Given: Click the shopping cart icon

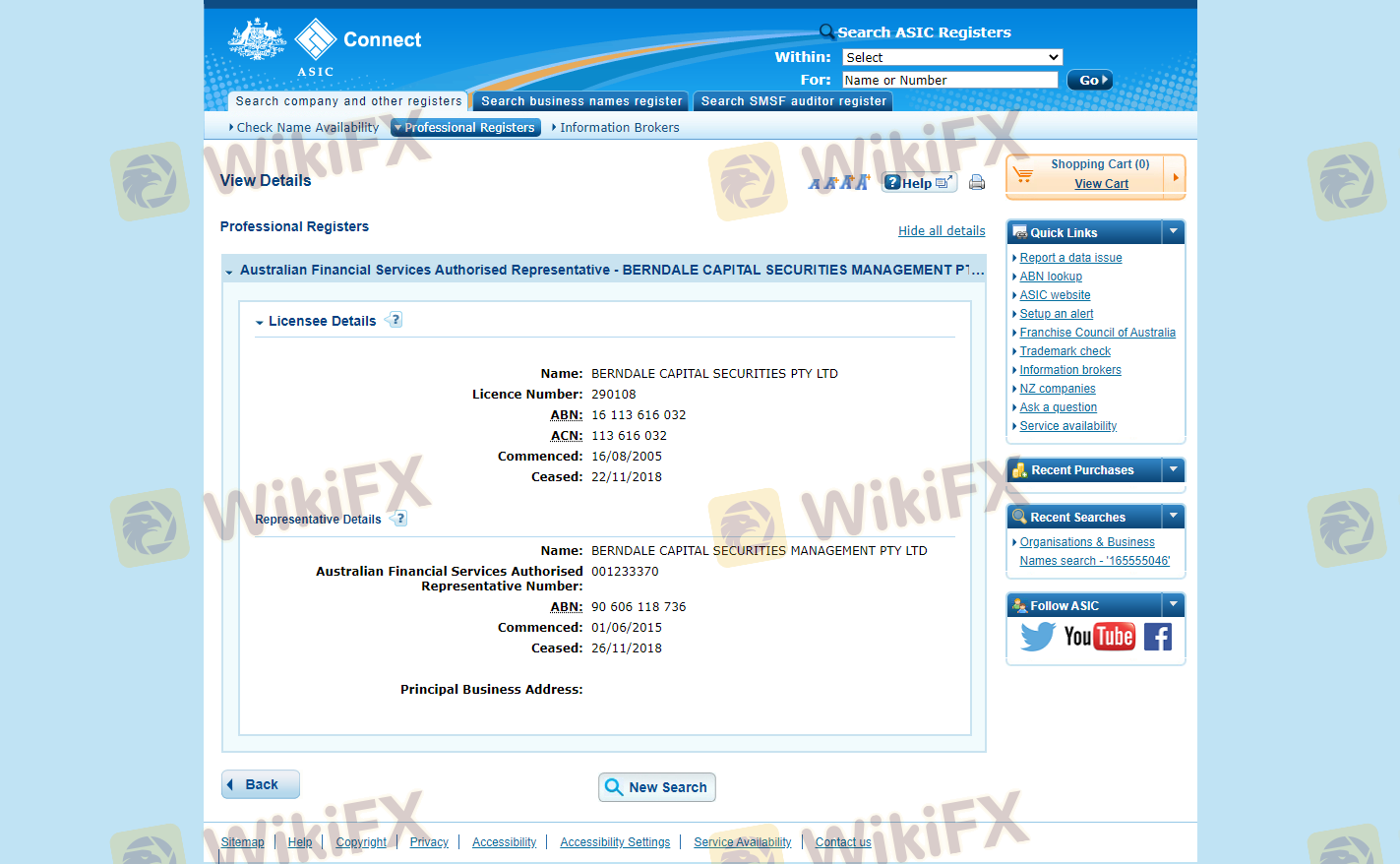Looking at the screenshot, I should point(1023,175).
